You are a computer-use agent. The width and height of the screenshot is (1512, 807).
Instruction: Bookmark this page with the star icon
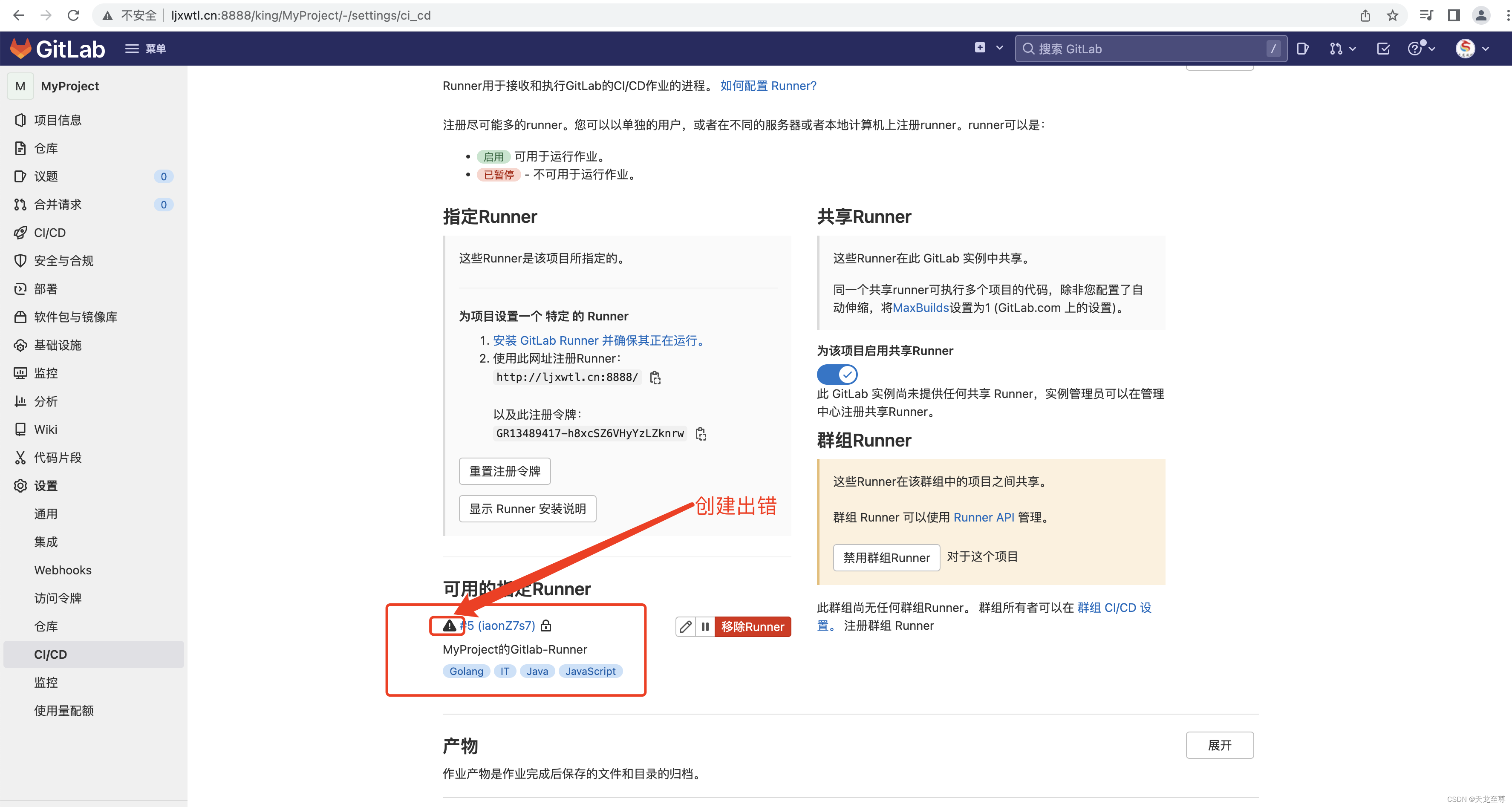coord(1393,15)
